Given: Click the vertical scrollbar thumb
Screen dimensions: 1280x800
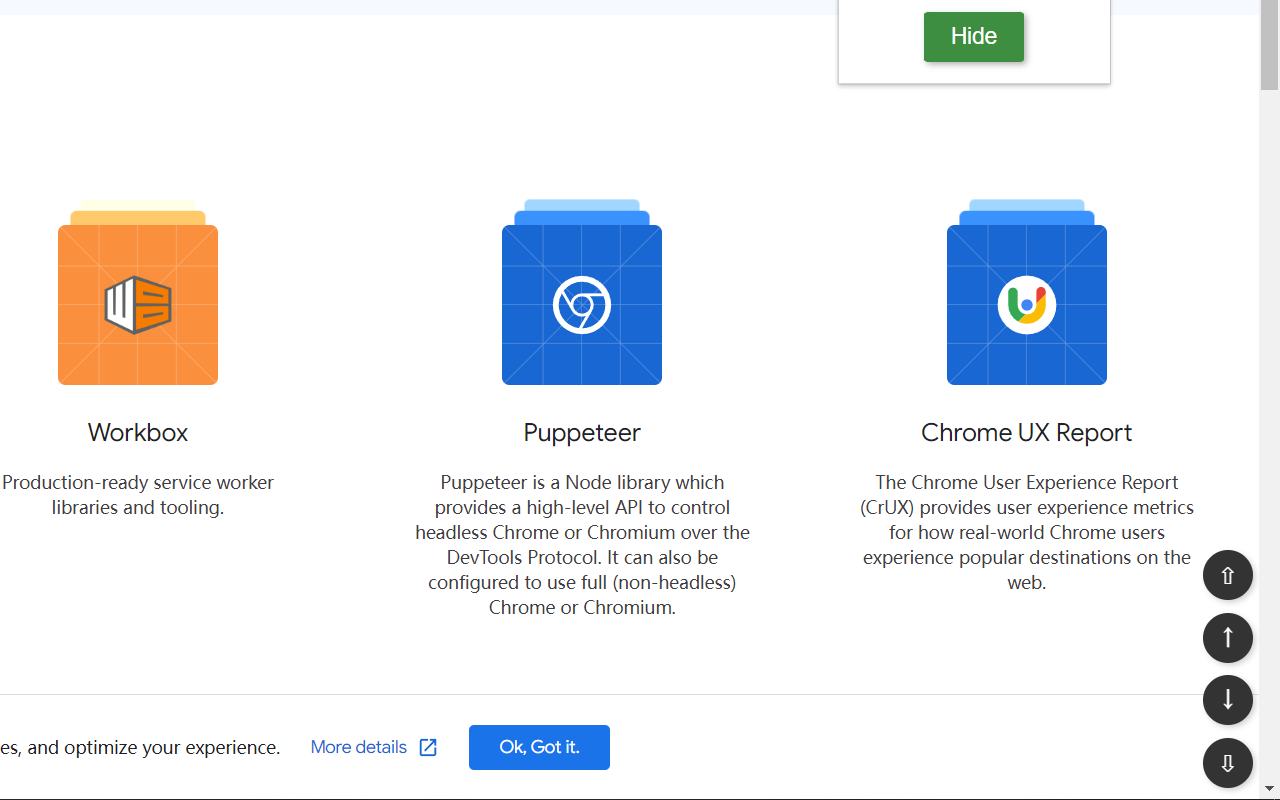Looking at the screenshot, I should 1269,45.
